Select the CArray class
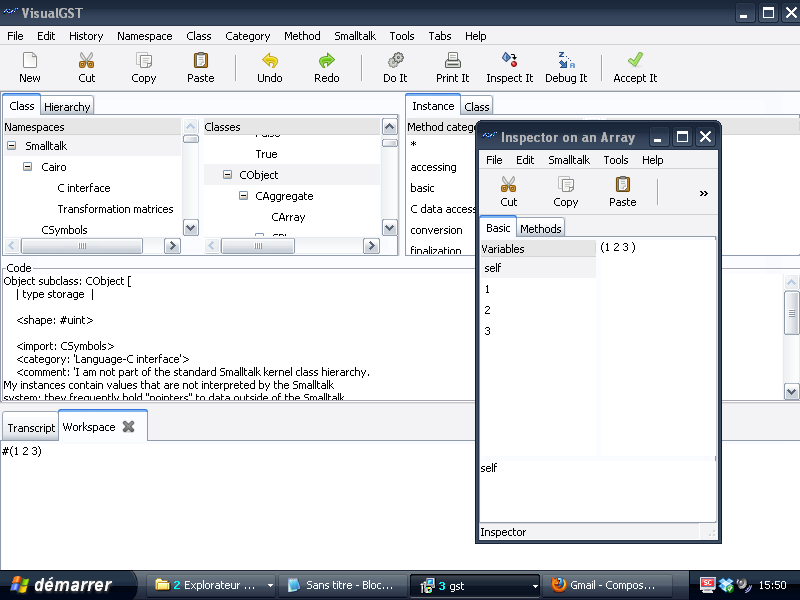Viewport: 800px width, 600px height. 288,217
